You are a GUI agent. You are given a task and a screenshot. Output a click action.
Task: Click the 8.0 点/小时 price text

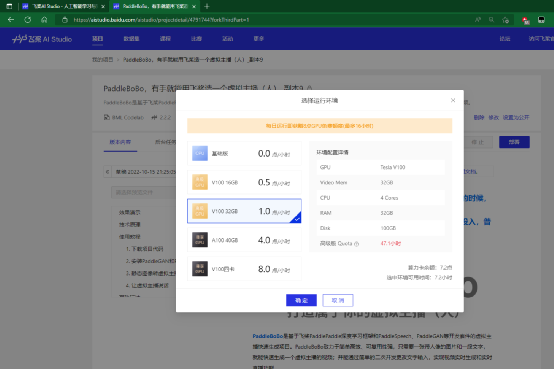click(274, 269)
